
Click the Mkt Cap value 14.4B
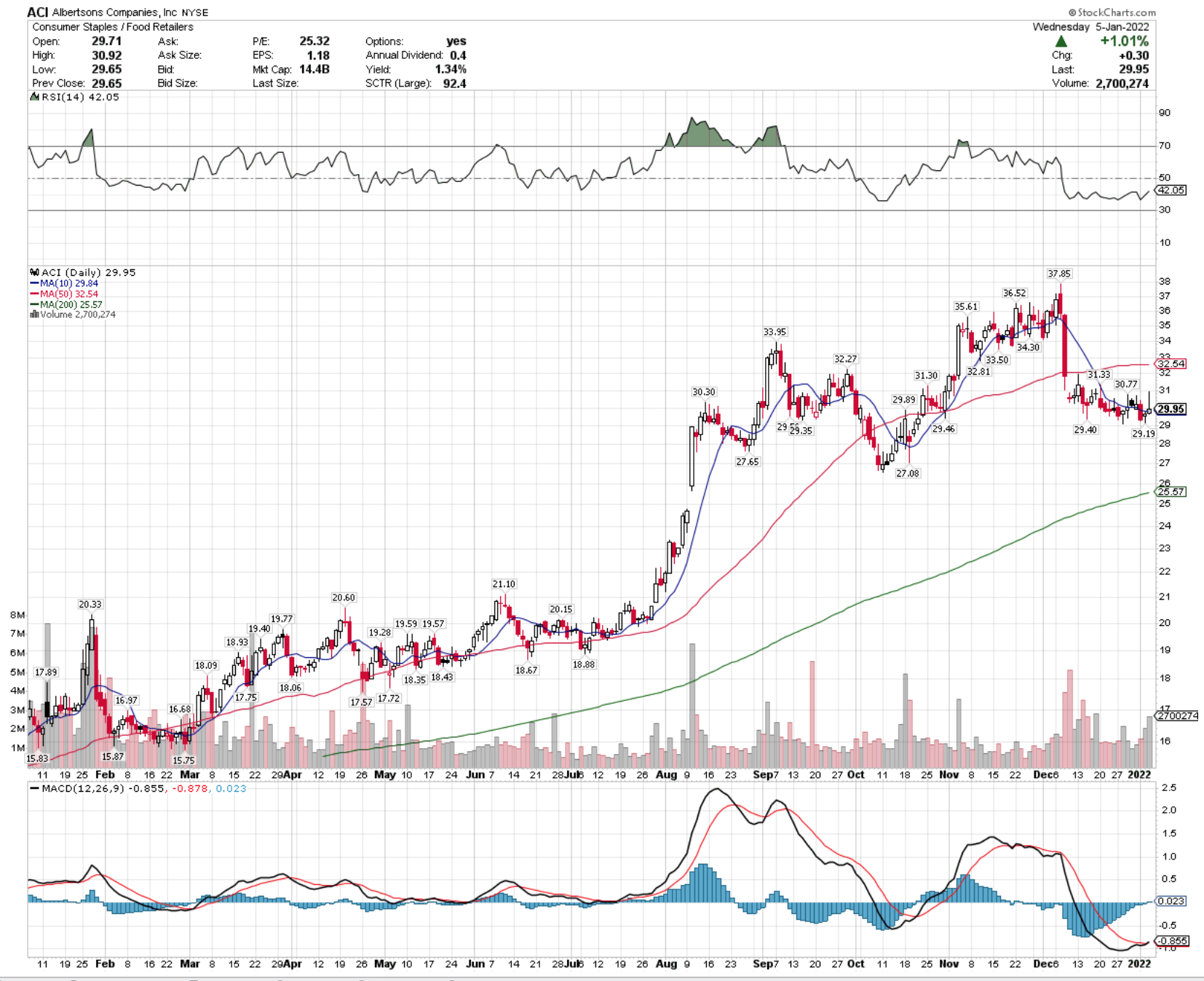click(x=314, y=69)
